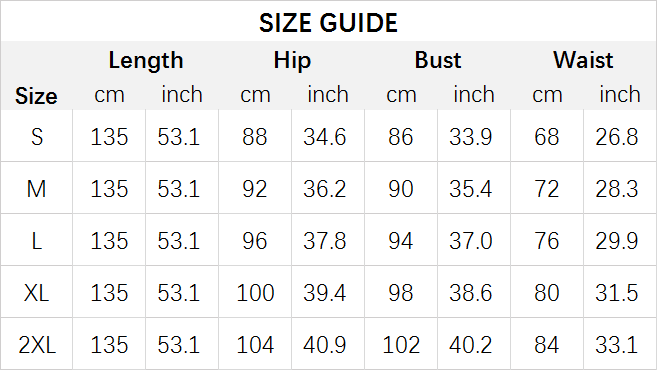This screenshot has width=657, height=371.
Task: Select the M size row label
Action: (x=36, y=189)
